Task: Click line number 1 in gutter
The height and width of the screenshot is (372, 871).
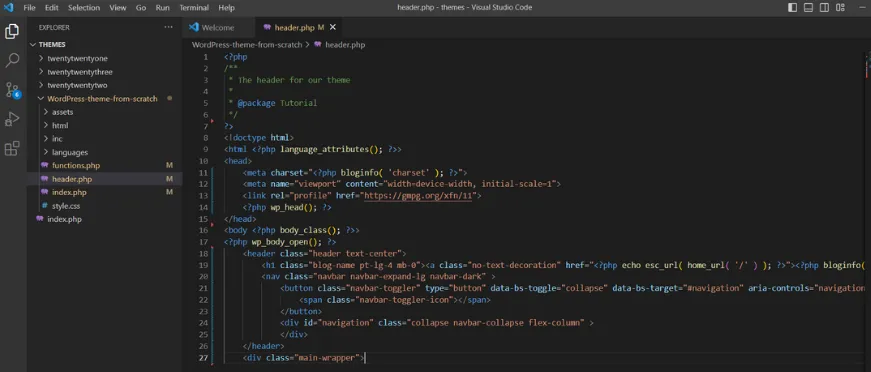Action: (x=206, y=57)
